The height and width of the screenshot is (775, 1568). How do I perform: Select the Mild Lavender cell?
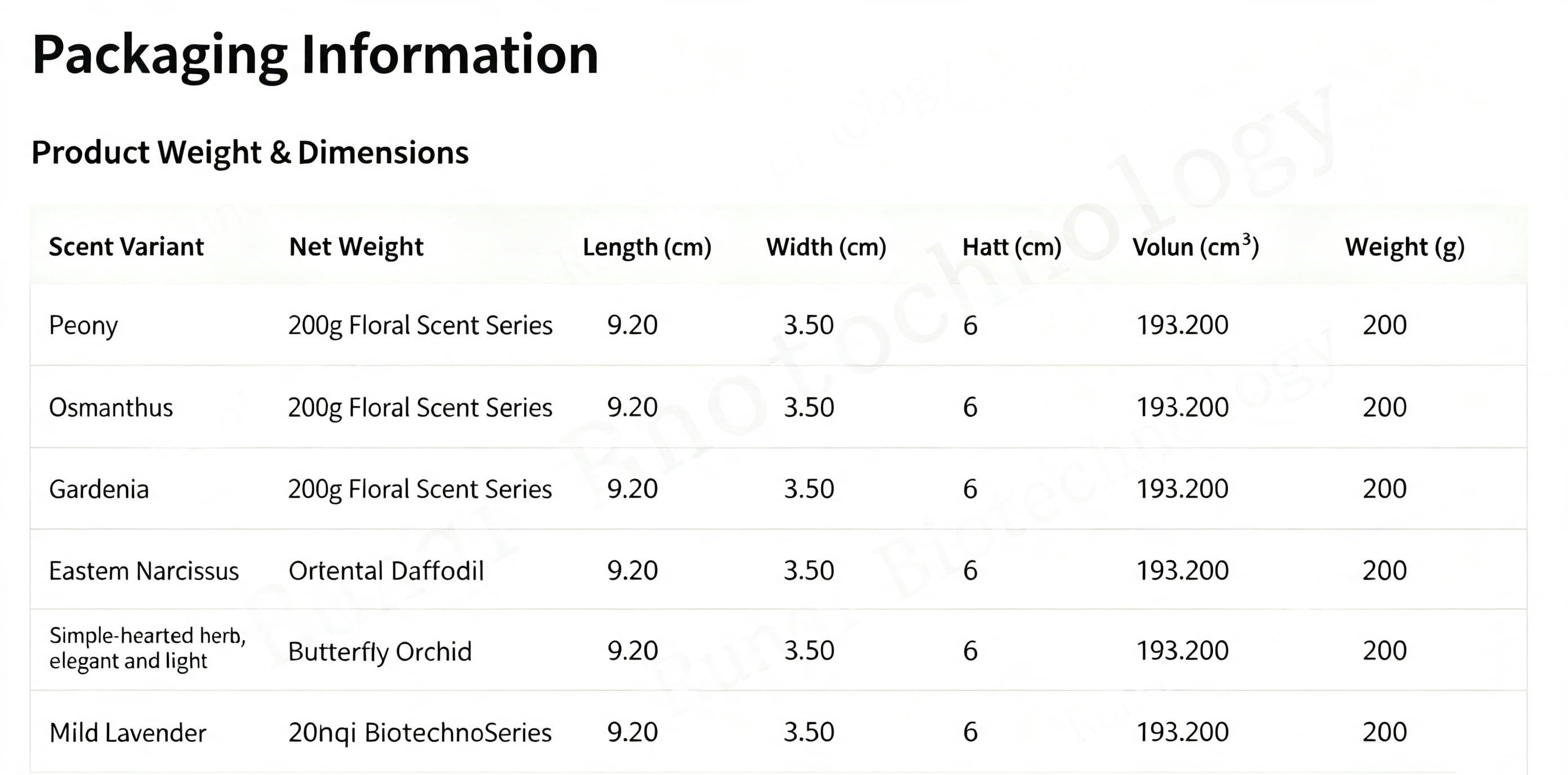(128, 732)
